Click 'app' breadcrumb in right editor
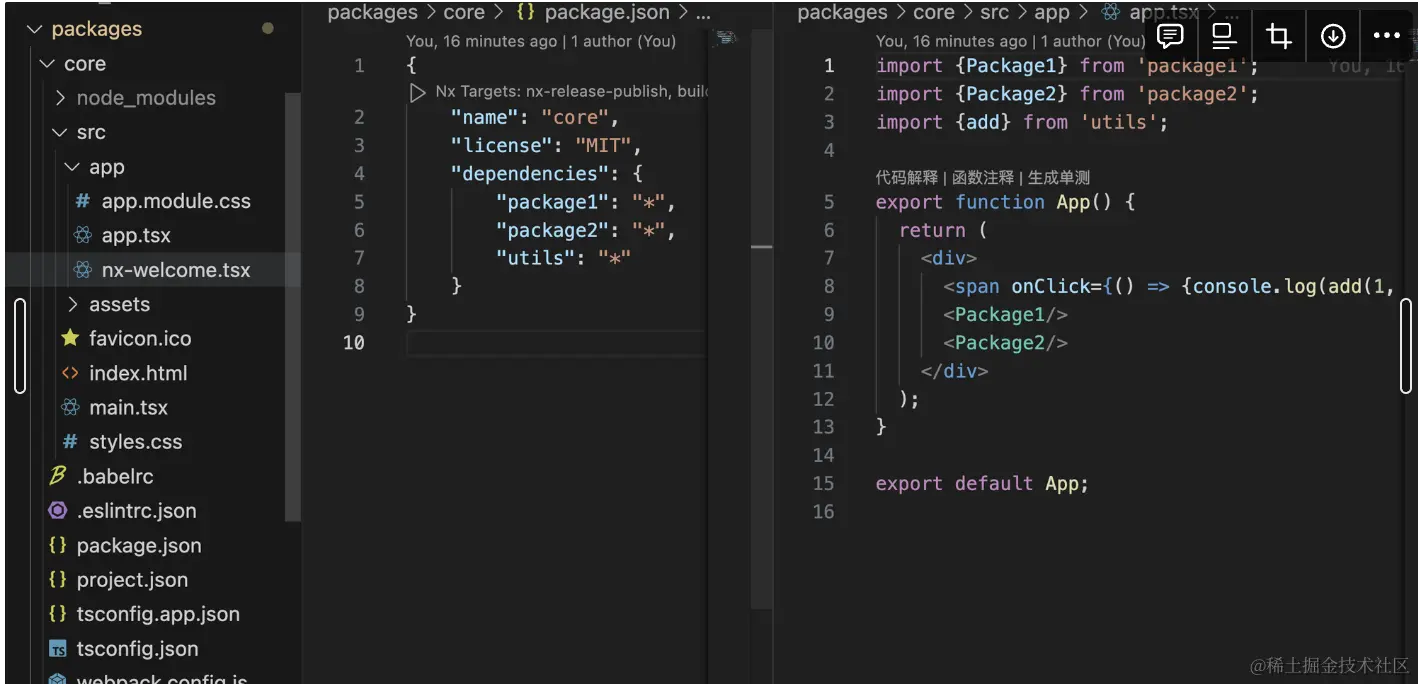Image resolution: width=1418 pixels, height=684 pixels. point(1053,12)
